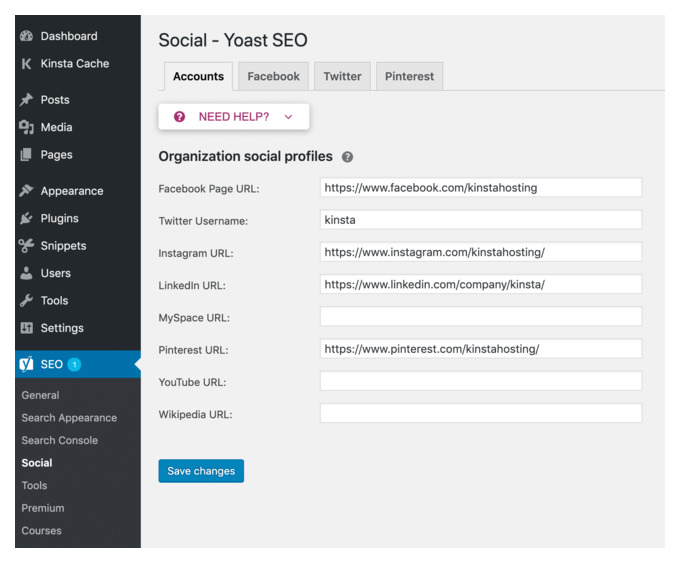Click the Save changes button
This screenshot has height=563, width=680.
[x=201, y=471]
